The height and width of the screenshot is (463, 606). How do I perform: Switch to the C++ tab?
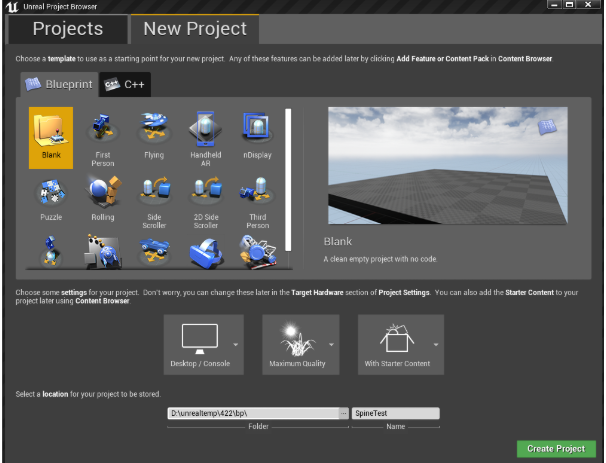pos(125,84)
